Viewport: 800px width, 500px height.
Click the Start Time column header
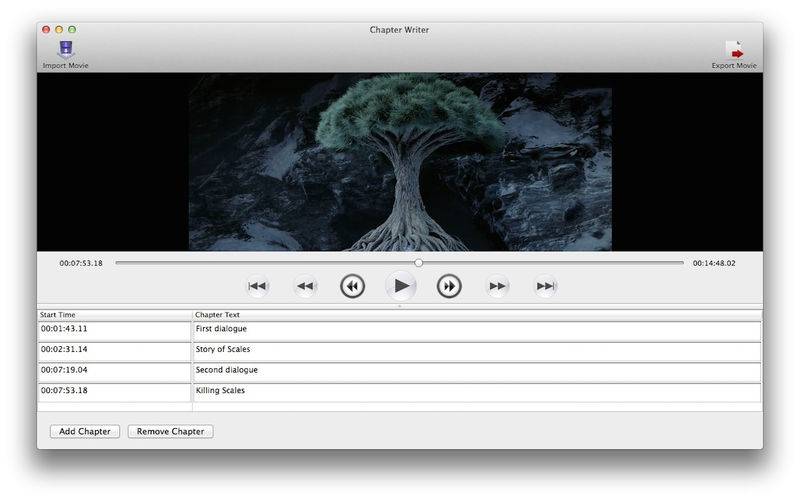coord(114,315)
